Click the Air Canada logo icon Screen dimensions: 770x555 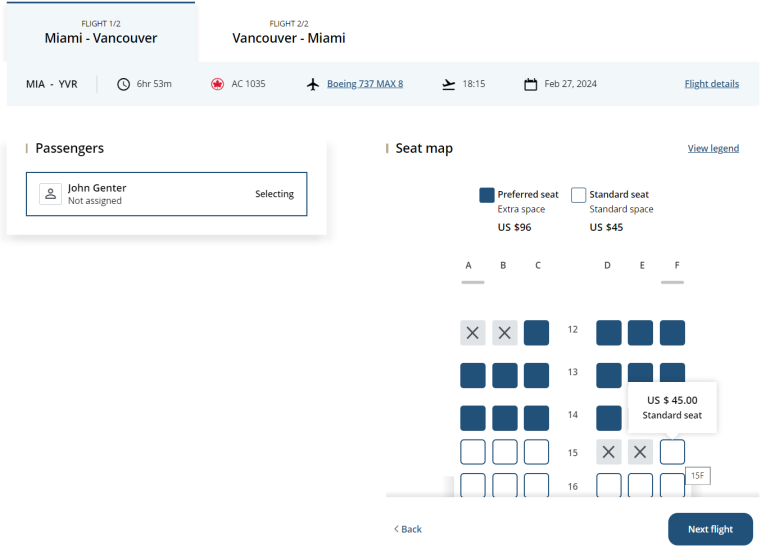(x=217, y=84)
